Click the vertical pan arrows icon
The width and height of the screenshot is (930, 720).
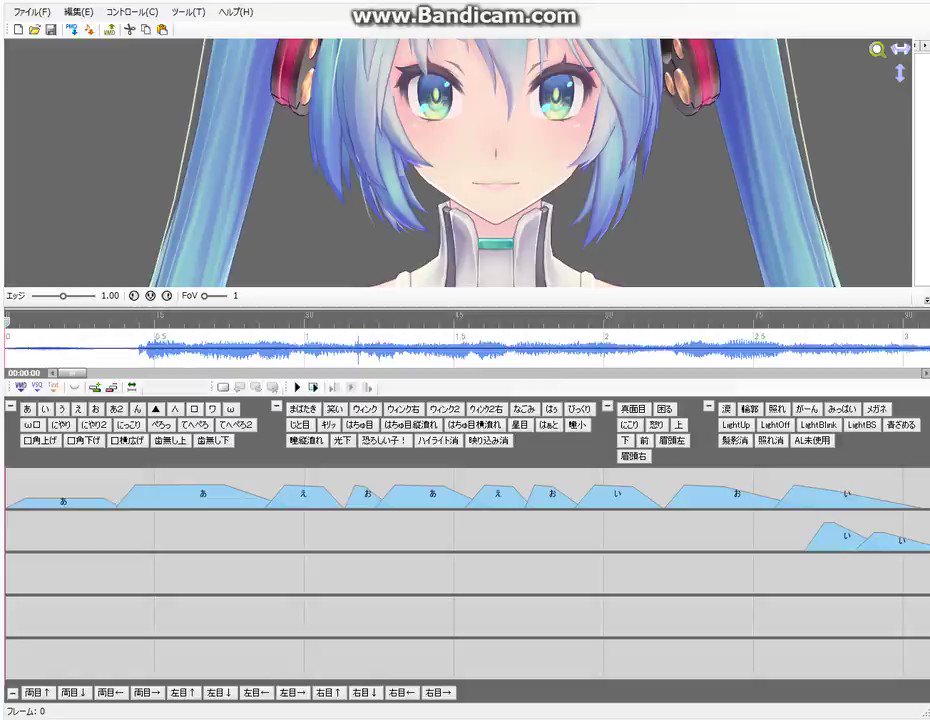pyautogui.click(x=900, y=73)
